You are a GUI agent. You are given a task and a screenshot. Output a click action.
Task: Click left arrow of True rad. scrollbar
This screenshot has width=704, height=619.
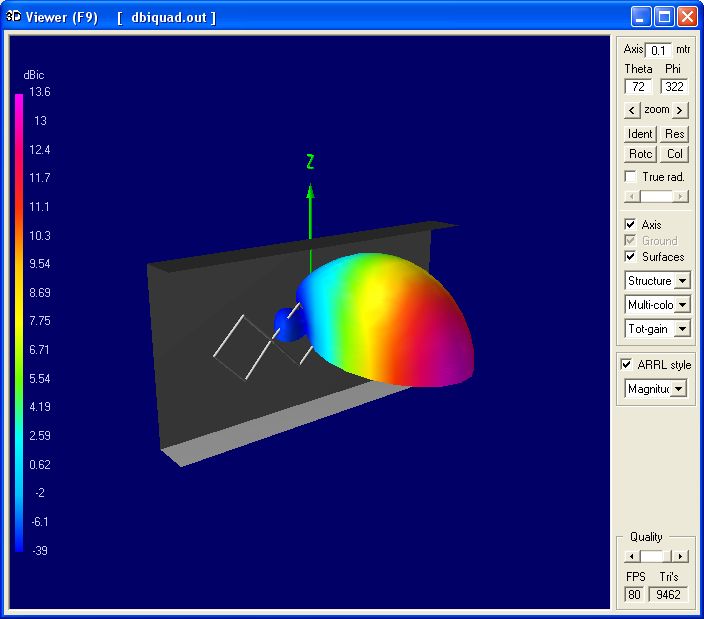(x=631, y=197)
